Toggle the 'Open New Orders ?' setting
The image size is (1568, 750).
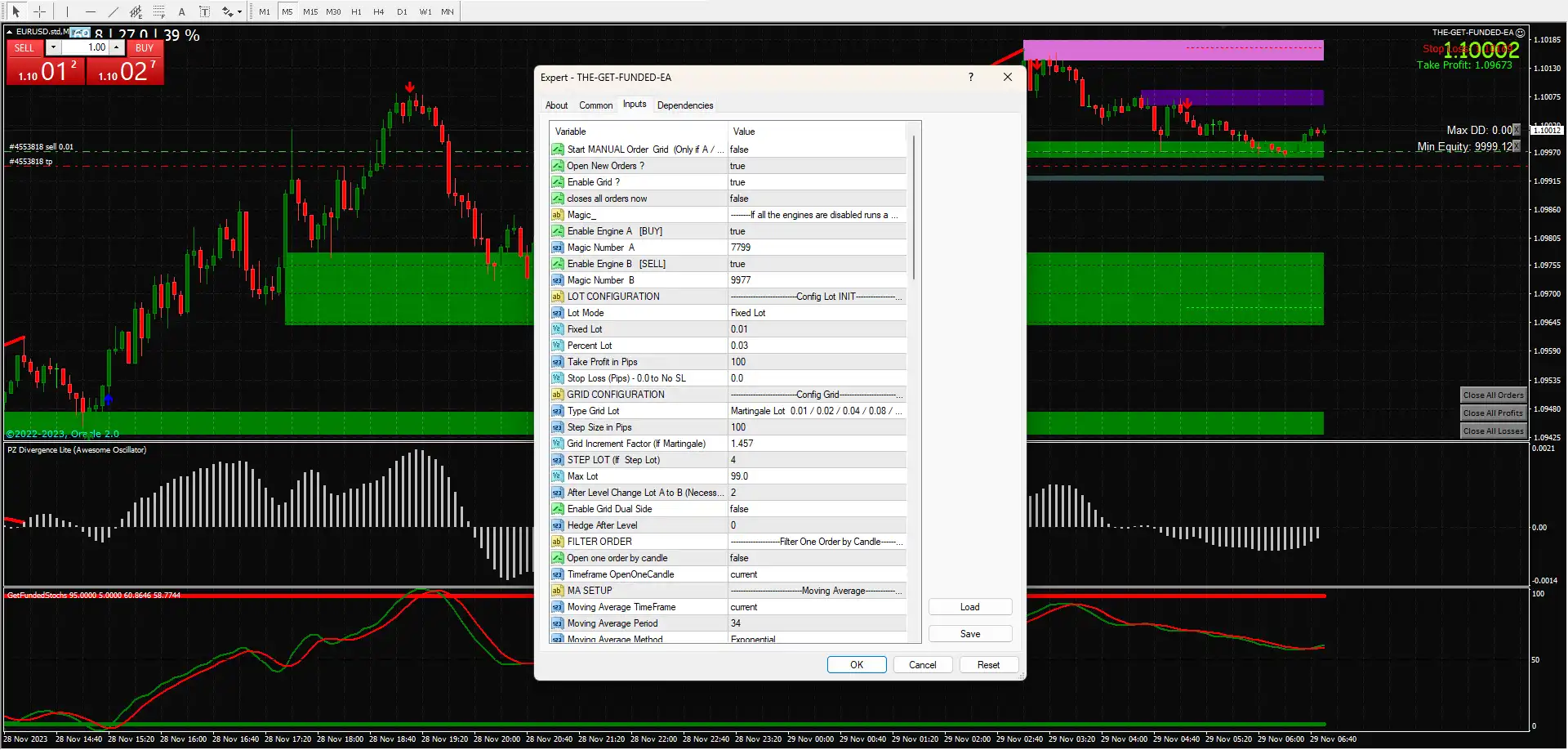(x=816, y=165)
